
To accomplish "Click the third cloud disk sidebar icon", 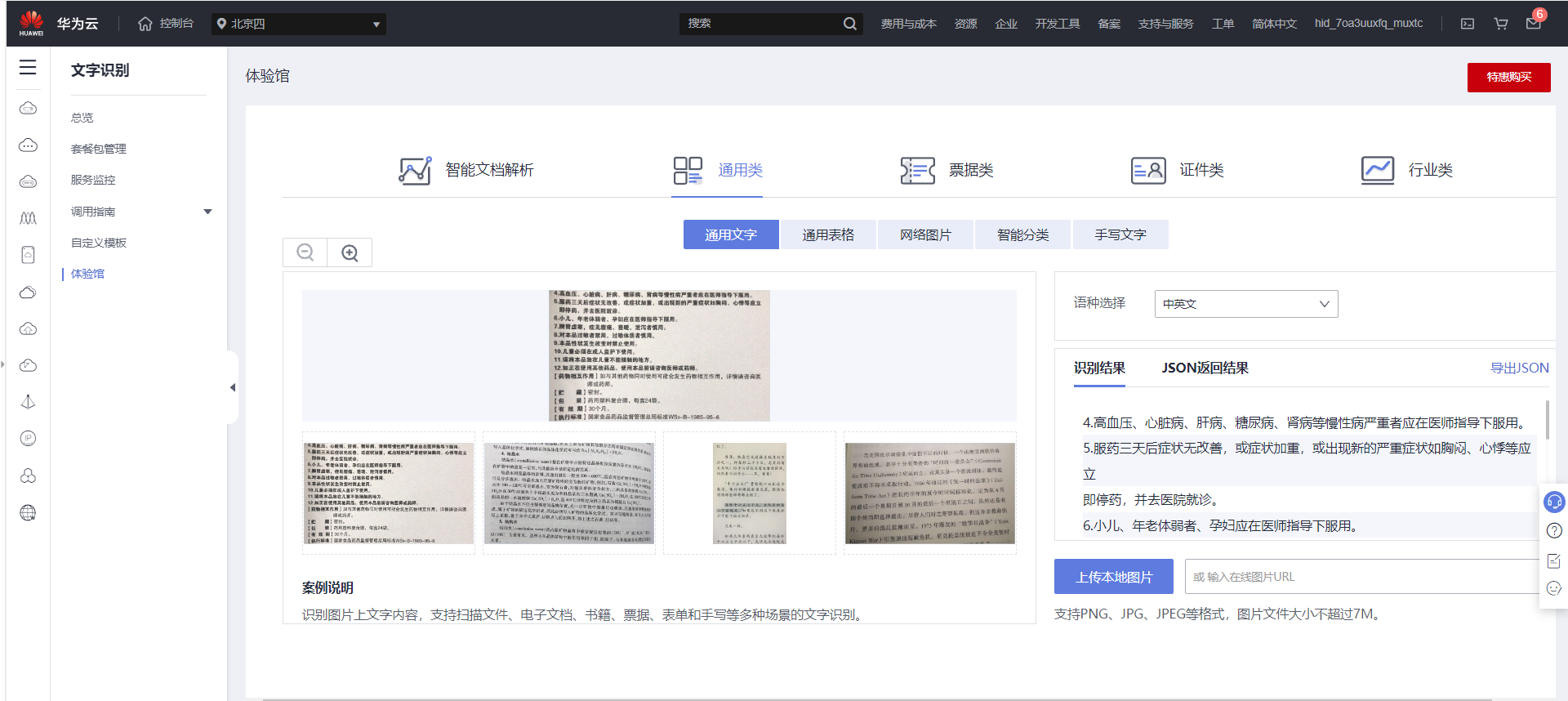I will (x=28, y=181).
